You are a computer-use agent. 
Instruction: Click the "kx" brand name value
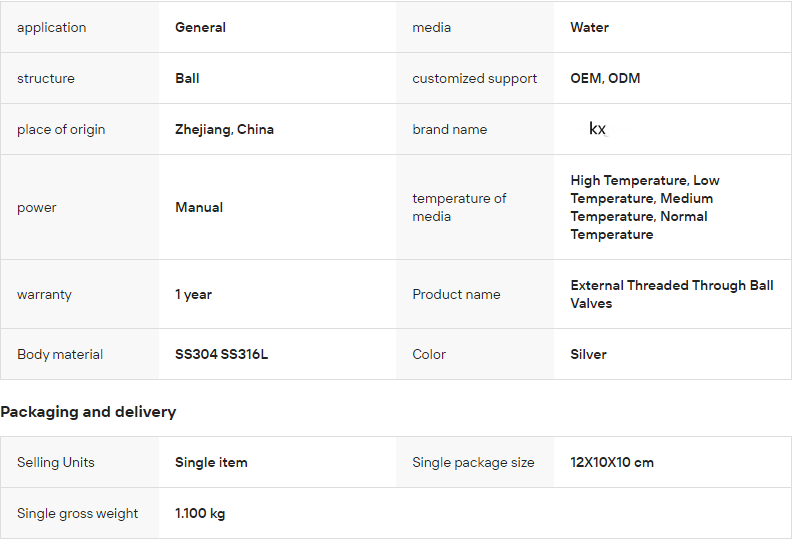click(x=597, y=129)
